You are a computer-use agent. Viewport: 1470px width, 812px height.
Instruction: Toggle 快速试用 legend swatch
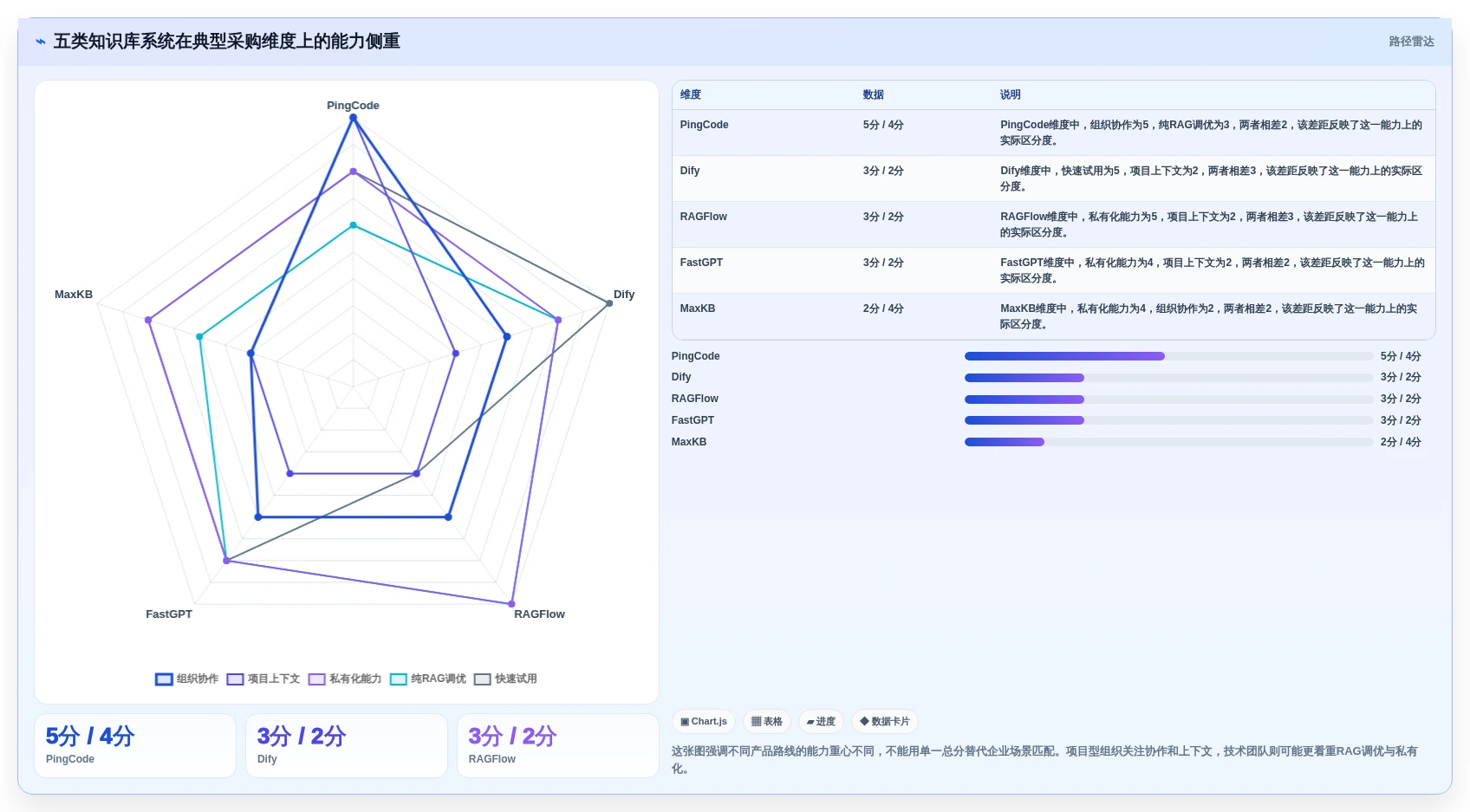482,679
